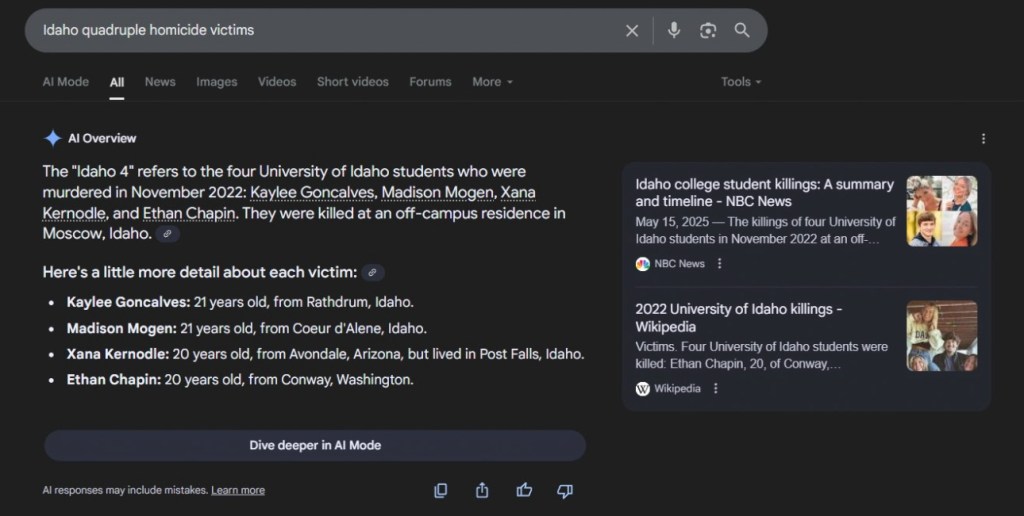Copy the AI Overview response
Screen dimensions: 1024x516
(441, 490)
